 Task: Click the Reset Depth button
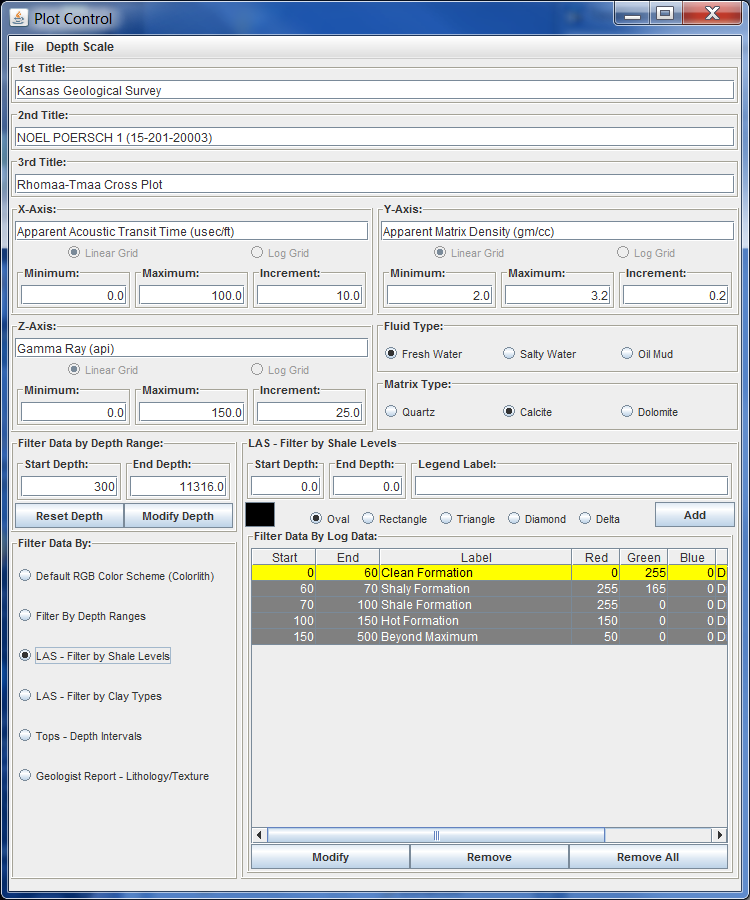point(69,515)
